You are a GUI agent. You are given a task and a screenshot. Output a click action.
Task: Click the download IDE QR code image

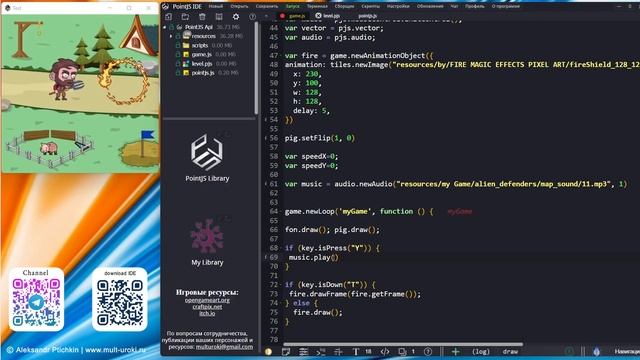pos(120,302)
